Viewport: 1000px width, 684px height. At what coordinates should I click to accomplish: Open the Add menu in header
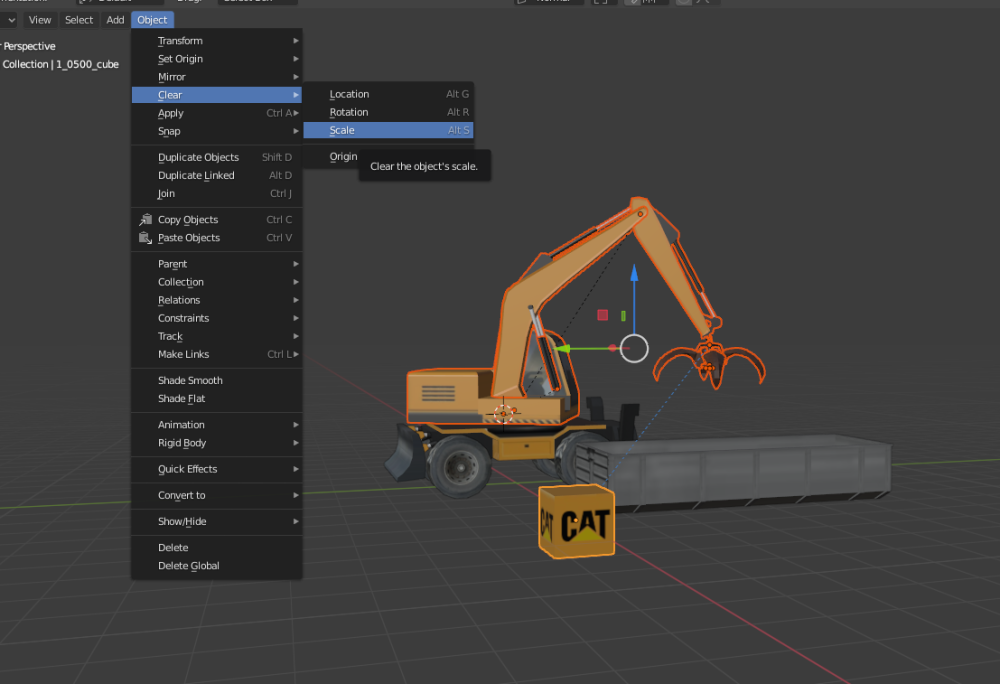(x=115, y=20)
